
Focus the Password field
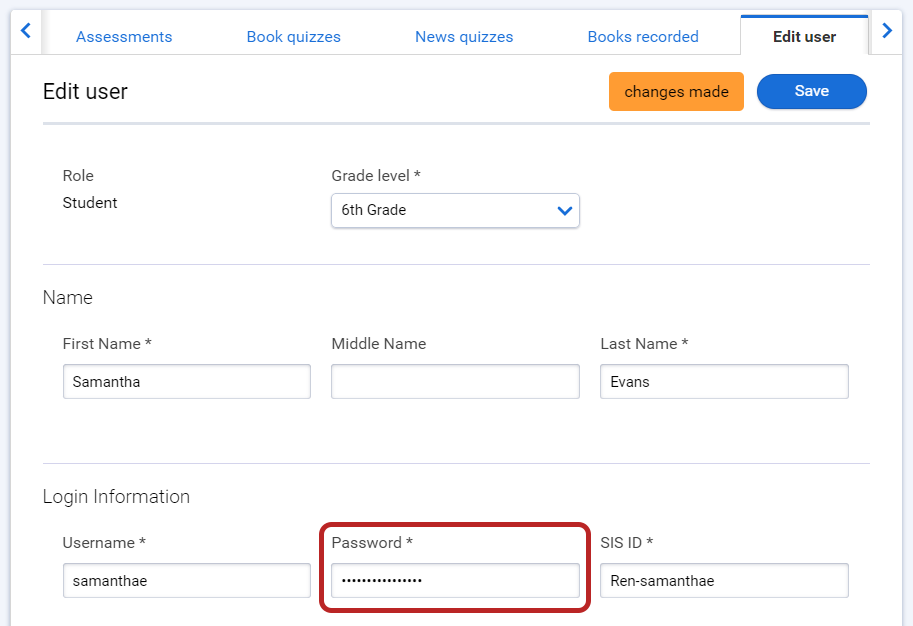pos(455,581)
